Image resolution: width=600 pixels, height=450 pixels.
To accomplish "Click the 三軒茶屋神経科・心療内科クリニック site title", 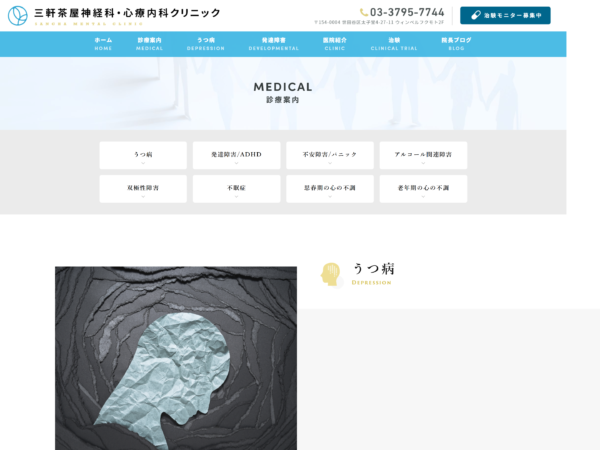I will tap(127, 13).
